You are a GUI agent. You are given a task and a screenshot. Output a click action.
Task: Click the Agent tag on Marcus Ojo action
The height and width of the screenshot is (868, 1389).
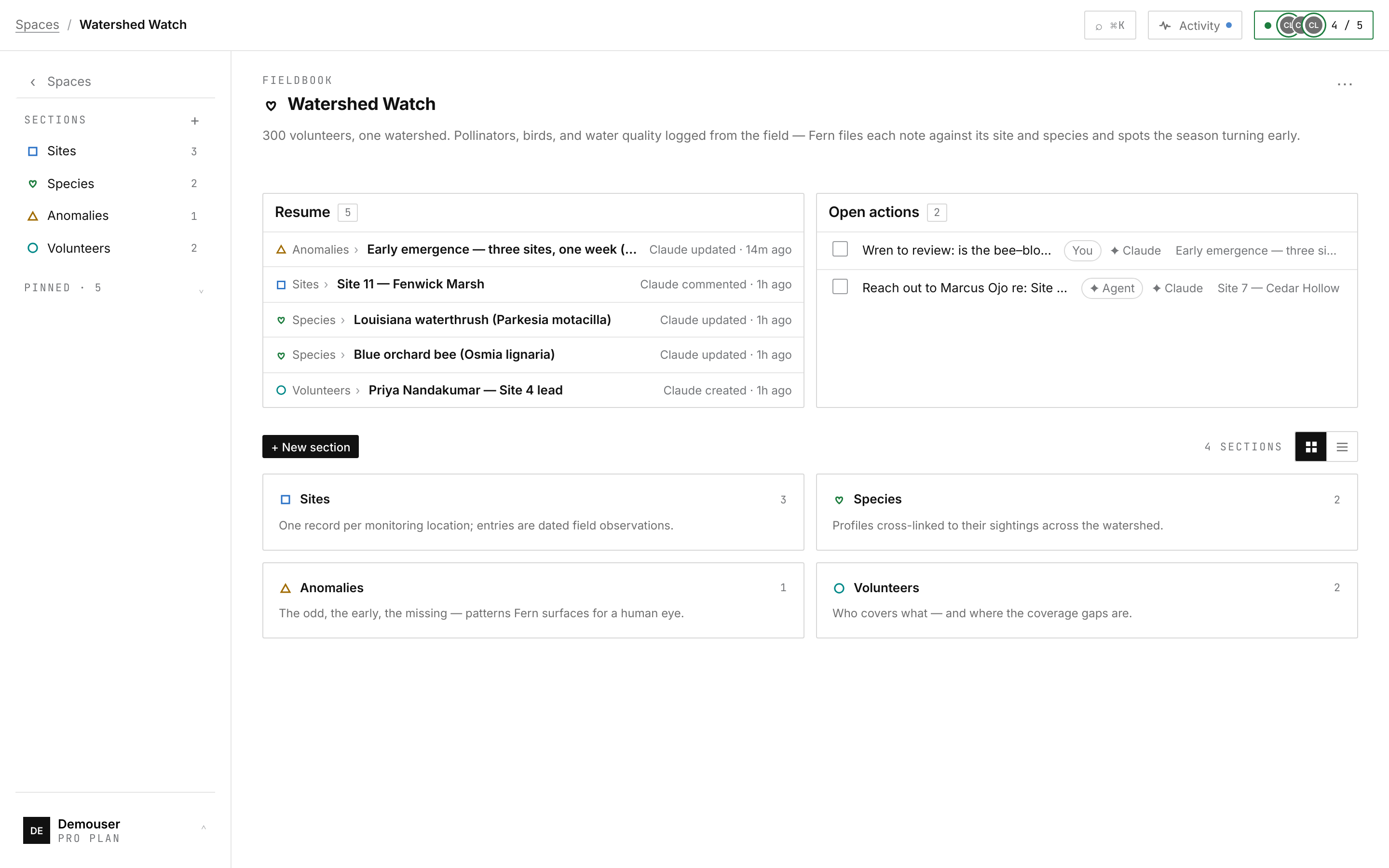[x=1112, y=288]
